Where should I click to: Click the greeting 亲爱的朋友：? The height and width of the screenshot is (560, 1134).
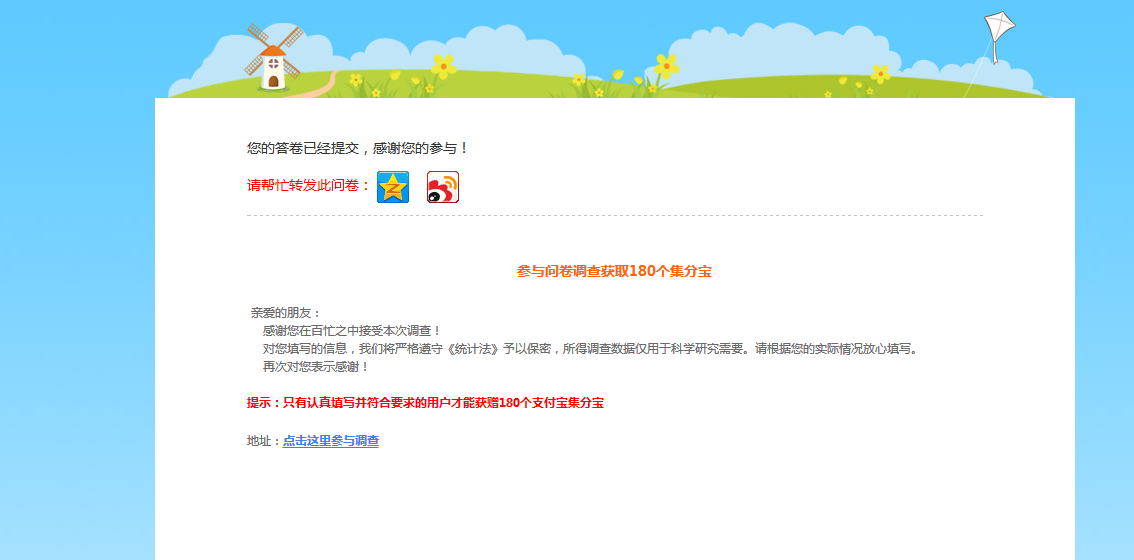click(286, 313)
